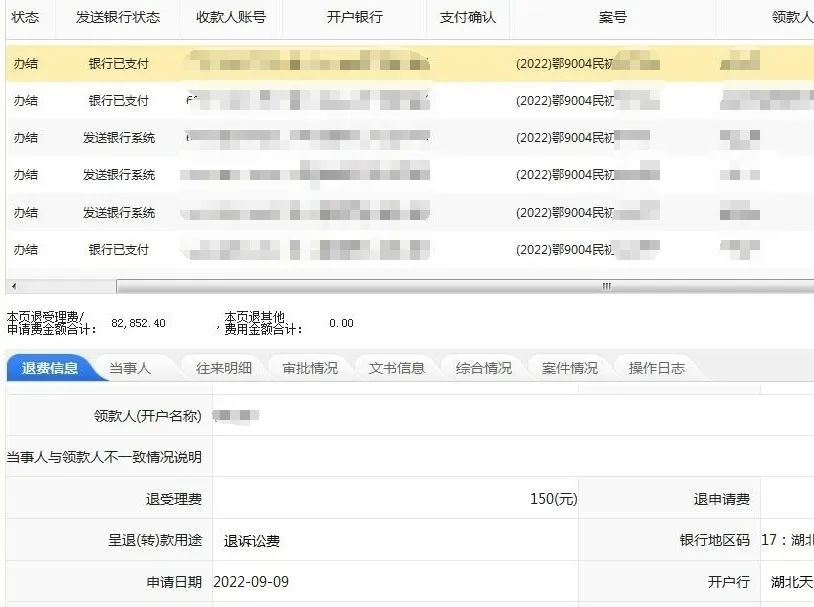Screen dimensions: 814x607
Task: Click the scroll-left arrow of the table scrollbar
Action: click(x=11, y=286)
